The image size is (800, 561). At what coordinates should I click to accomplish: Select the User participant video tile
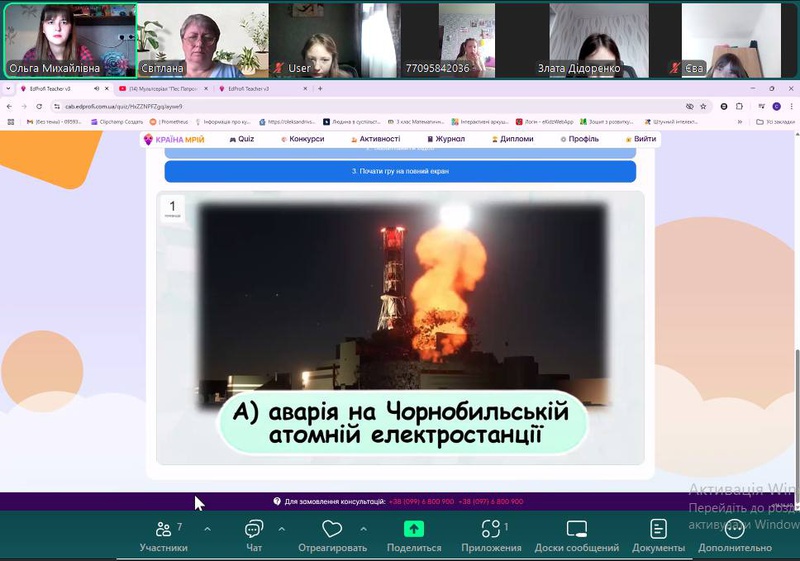(335, 41)
